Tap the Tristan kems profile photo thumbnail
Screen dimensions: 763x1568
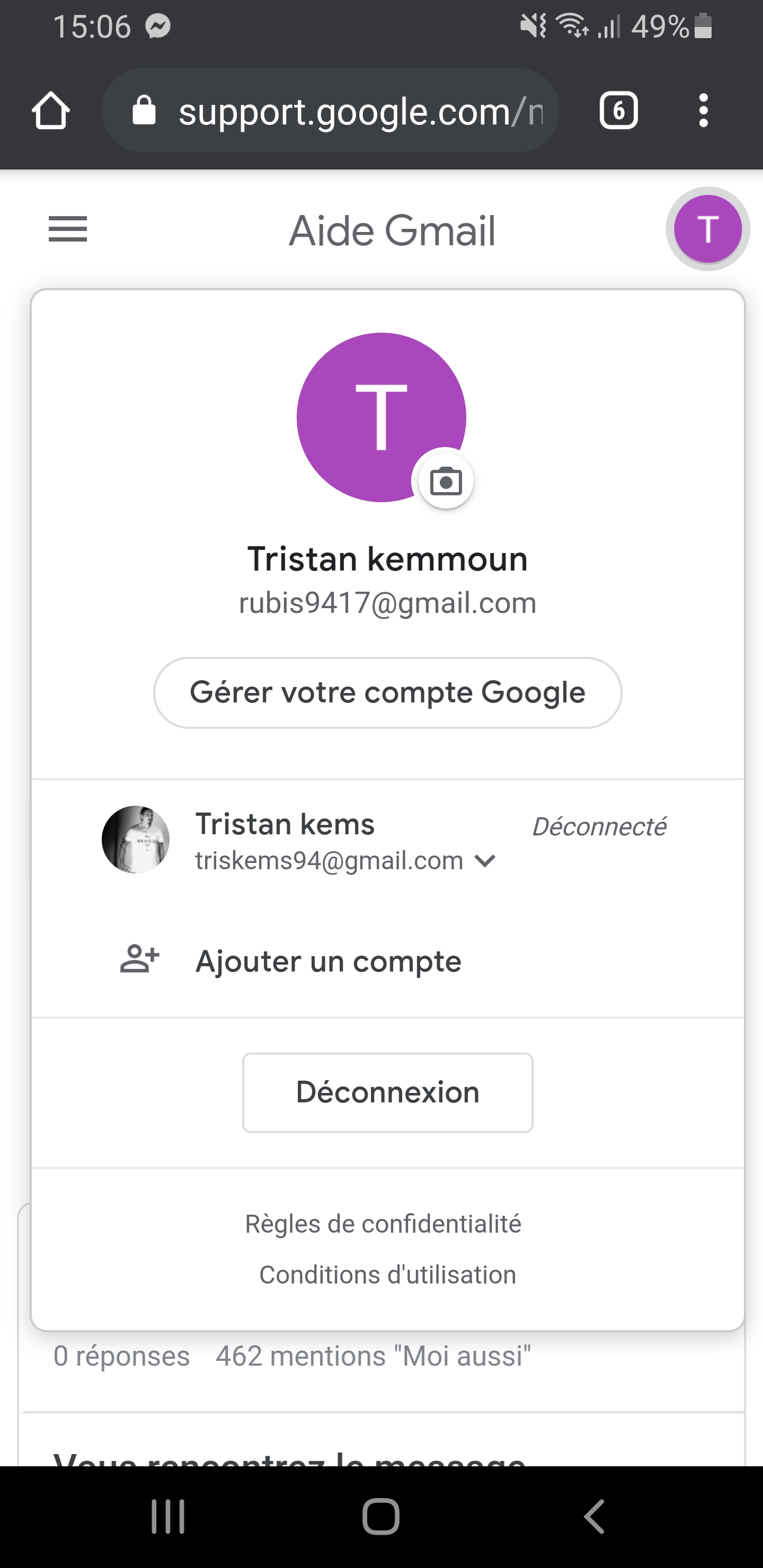135,840
